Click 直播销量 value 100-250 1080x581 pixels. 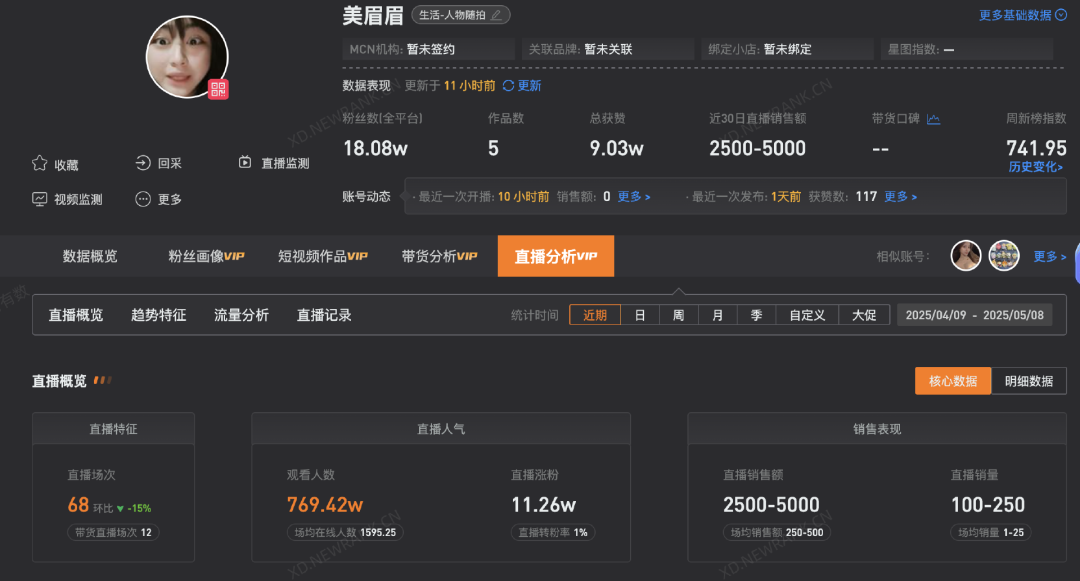[988, 505]
